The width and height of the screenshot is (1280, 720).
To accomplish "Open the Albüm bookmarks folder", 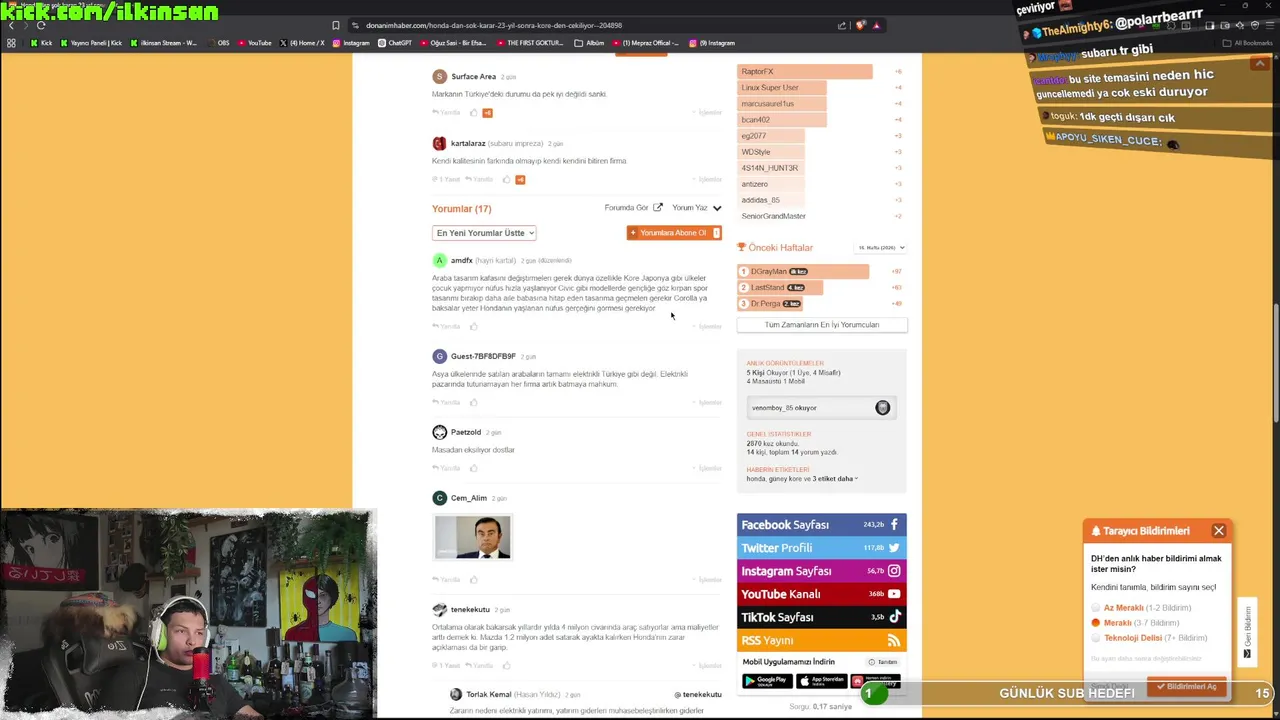I will point(589,43).
